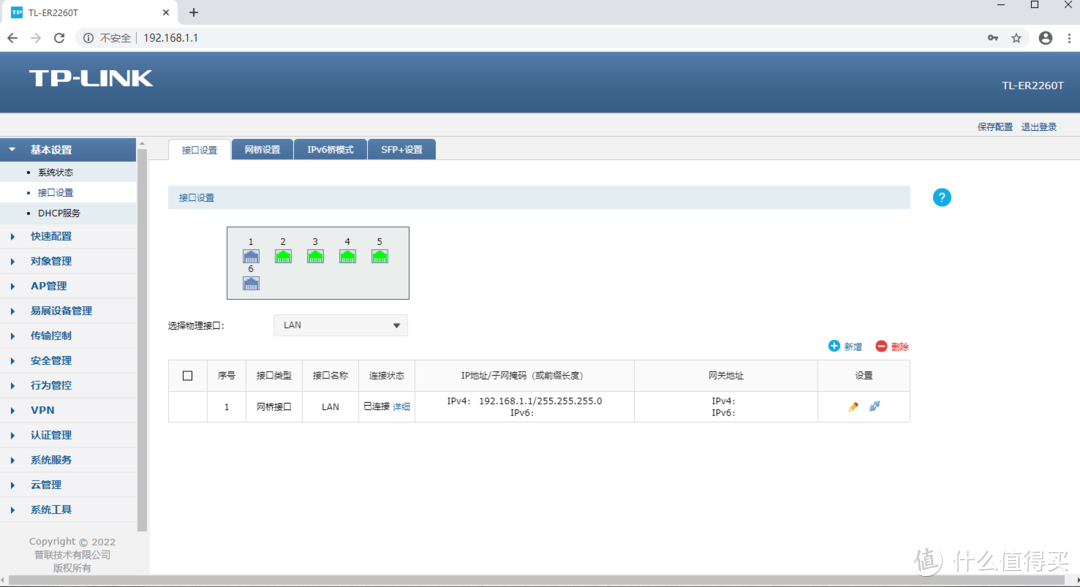
Task: Click the 详细 link in connection status
Action: (x=401, y=407)
